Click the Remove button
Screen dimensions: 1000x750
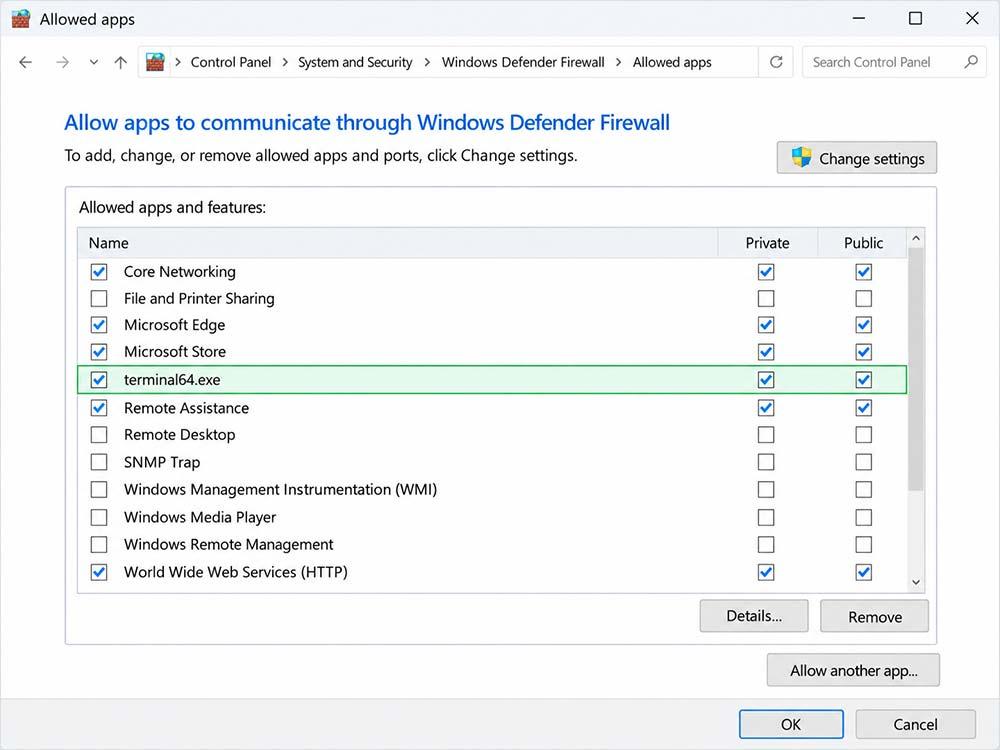click(874, 616)
